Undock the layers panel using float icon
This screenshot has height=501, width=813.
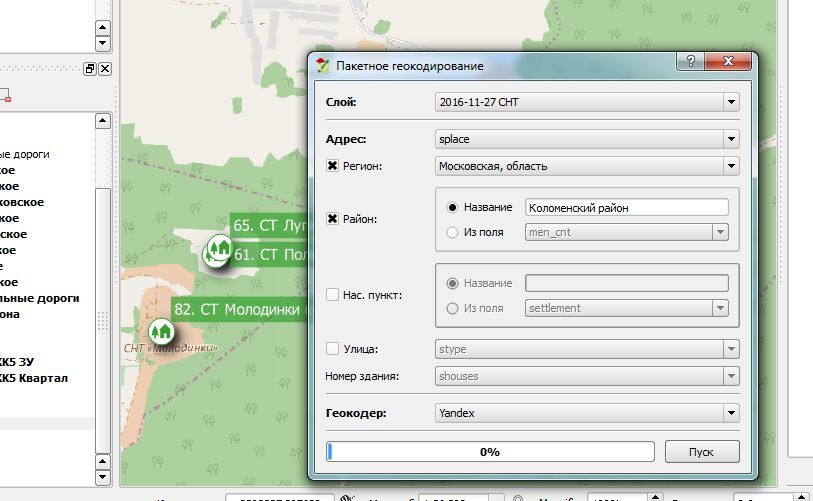(x=90, y=68)
